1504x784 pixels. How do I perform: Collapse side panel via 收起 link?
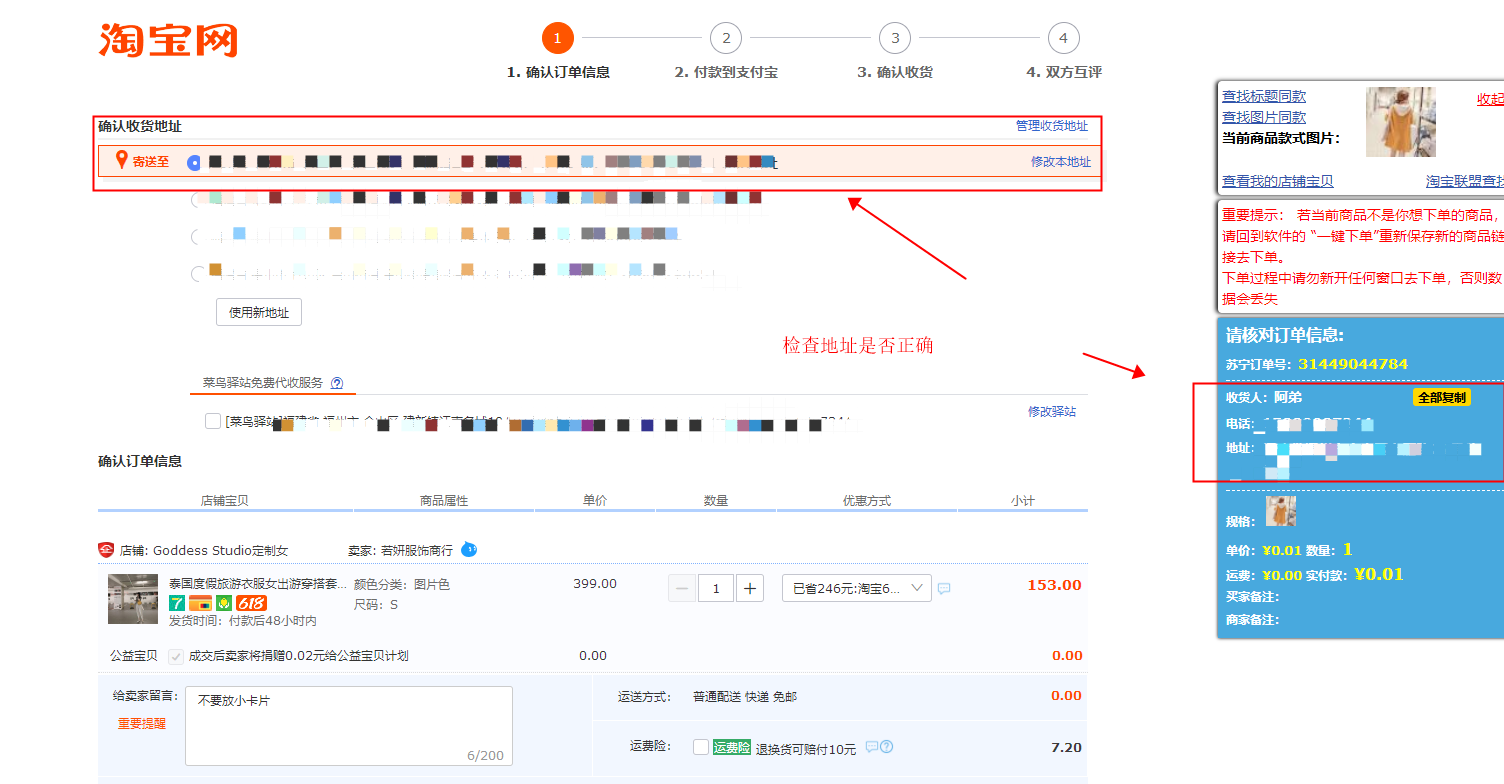coord(1490,99)
